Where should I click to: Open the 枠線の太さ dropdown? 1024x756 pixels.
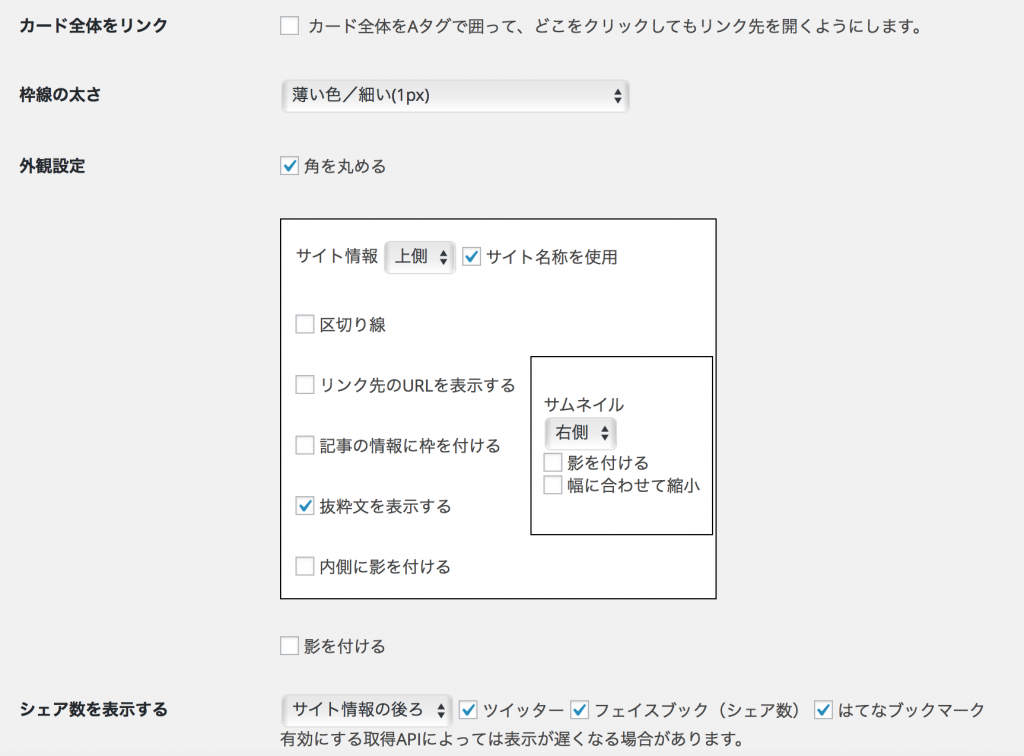[454, 96]
